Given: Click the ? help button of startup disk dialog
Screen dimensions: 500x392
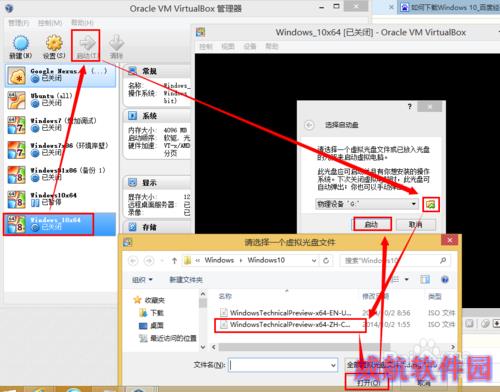Looking at the screenshot, I should point(410,107).
